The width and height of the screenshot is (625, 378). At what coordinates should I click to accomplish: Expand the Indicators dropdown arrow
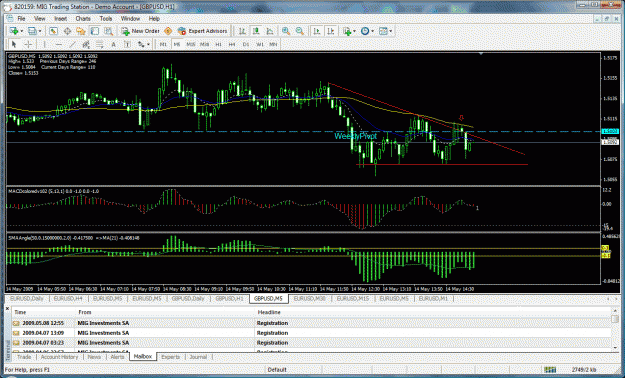[x=354, y=31]
